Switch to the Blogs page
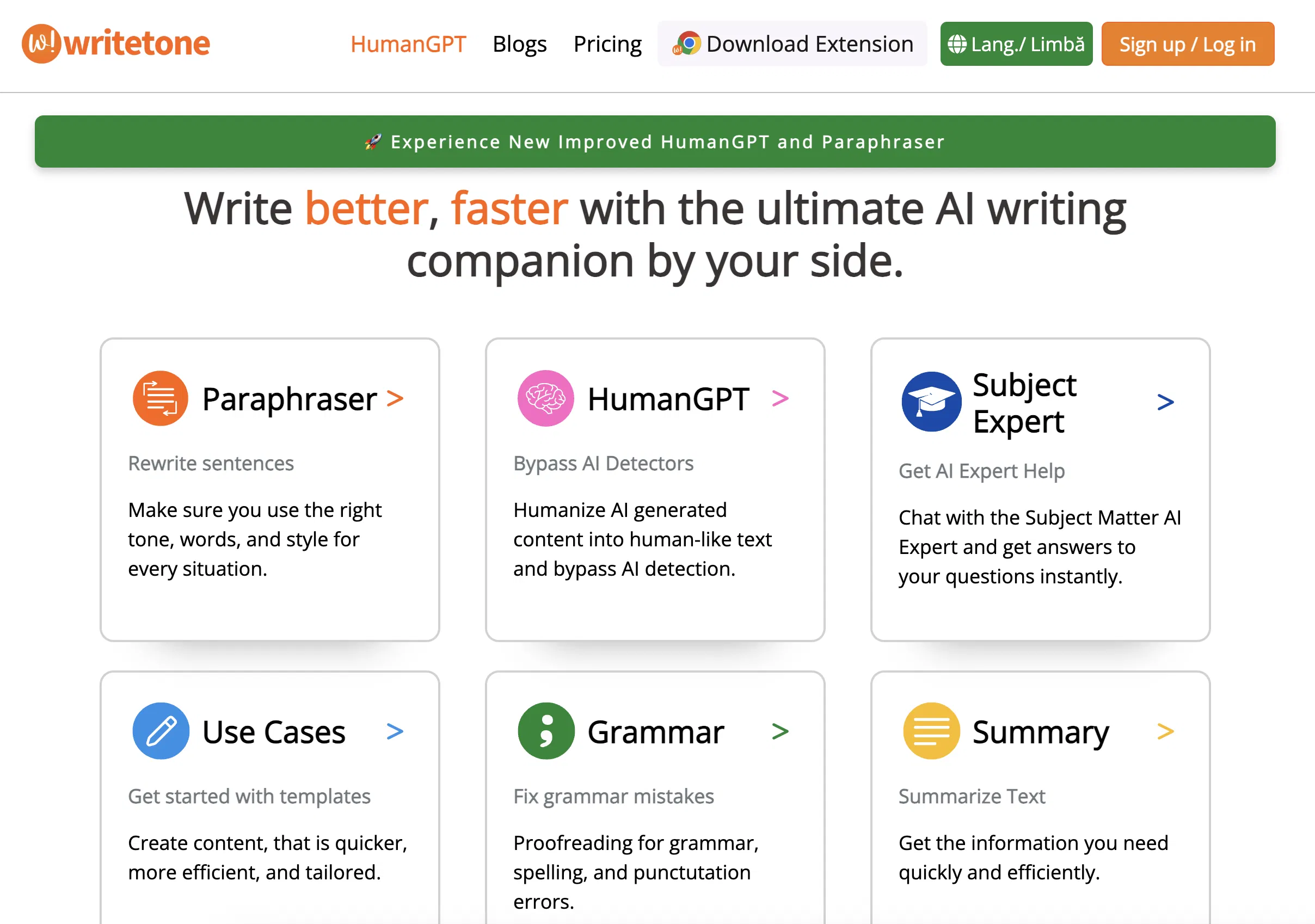Viewport: 1315px width, 924px height. pyautogui.click(x=519, y=44)
